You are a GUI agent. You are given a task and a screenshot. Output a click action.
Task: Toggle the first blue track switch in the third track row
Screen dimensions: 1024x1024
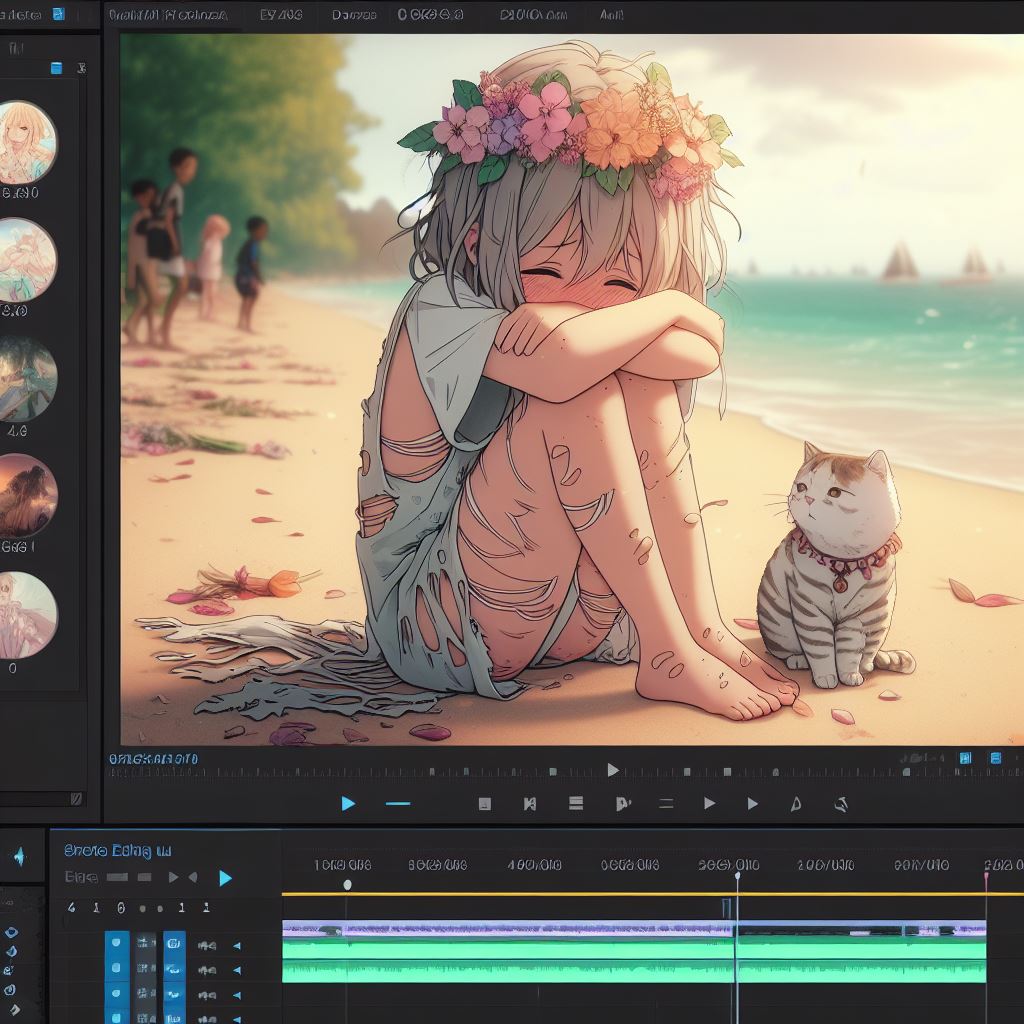pos(117,994)
